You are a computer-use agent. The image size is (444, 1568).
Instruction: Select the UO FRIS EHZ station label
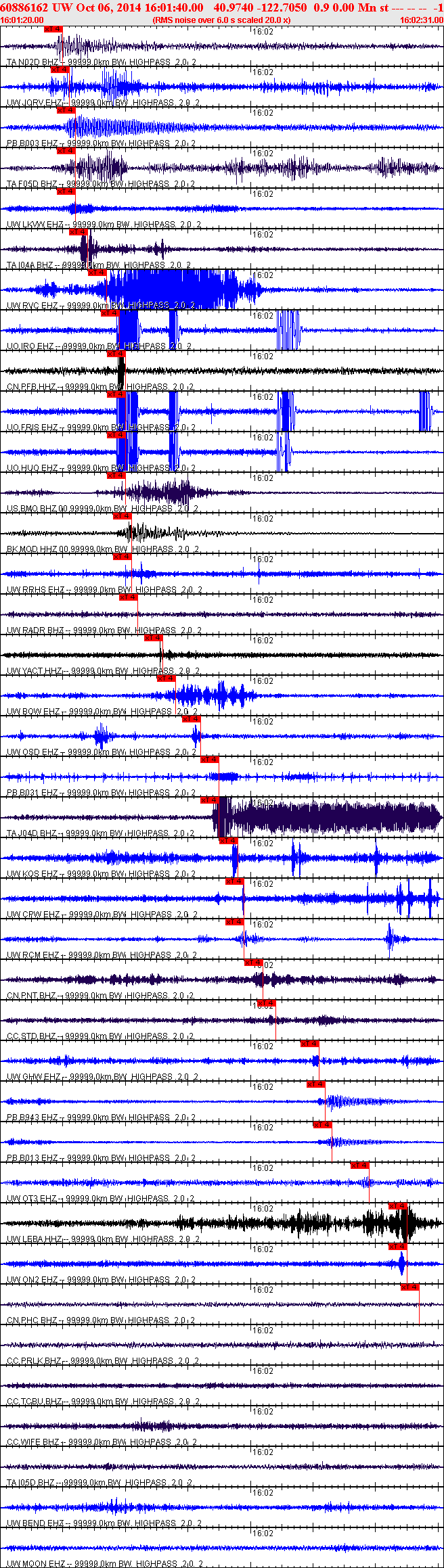click(x=102, y=428)
